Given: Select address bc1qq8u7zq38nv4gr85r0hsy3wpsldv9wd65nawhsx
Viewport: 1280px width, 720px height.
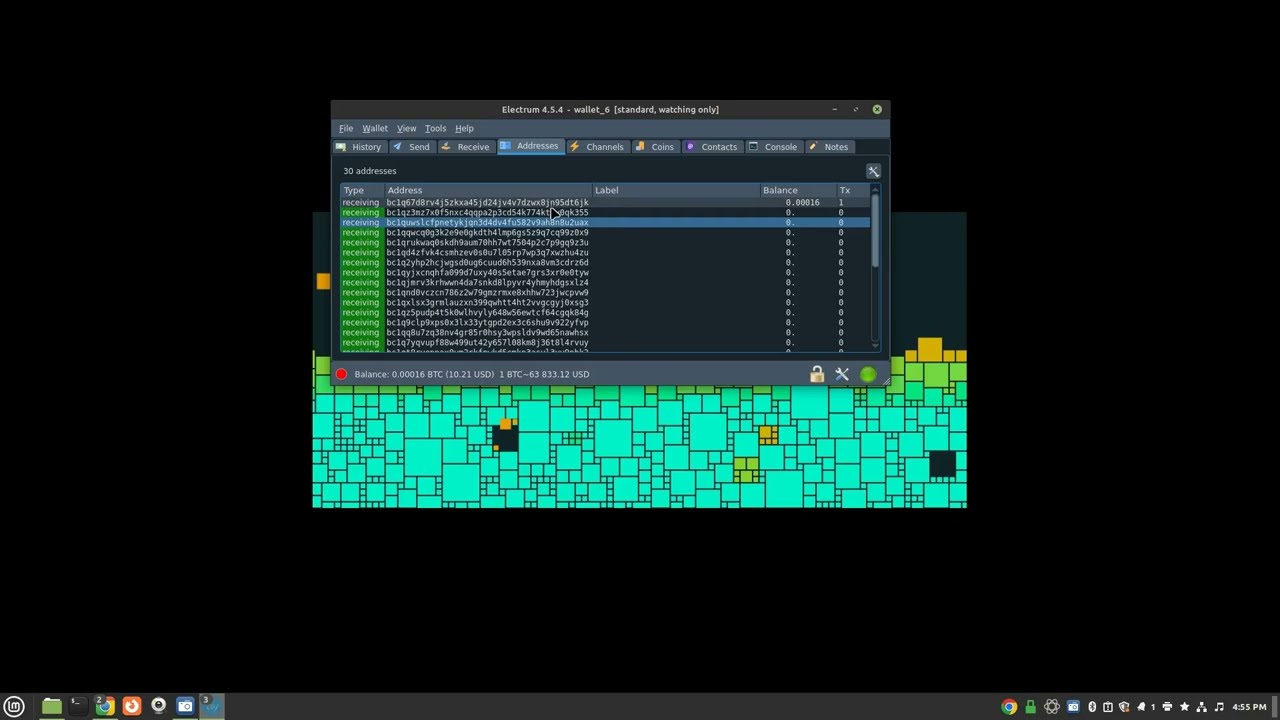Looking at the screenshot, I should coord(487,332).
